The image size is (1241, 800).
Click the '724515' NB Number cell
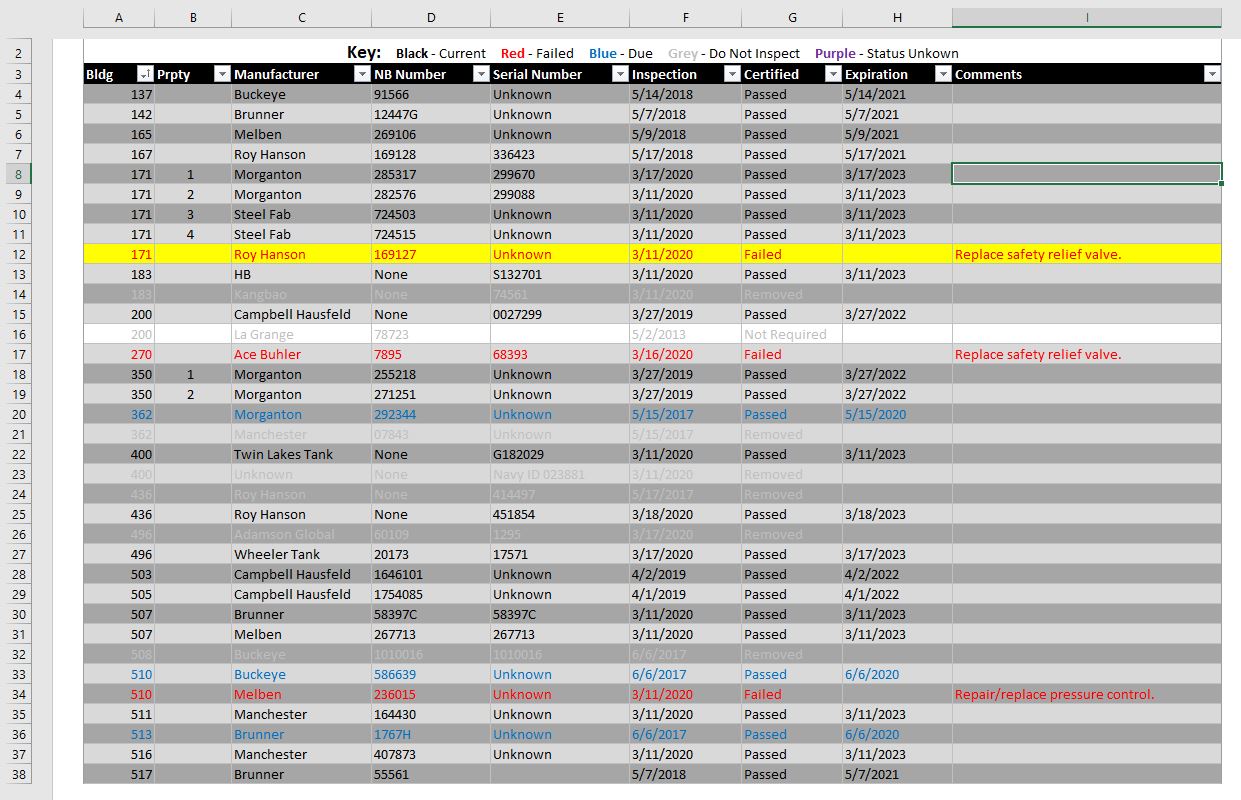pos(431,234)
